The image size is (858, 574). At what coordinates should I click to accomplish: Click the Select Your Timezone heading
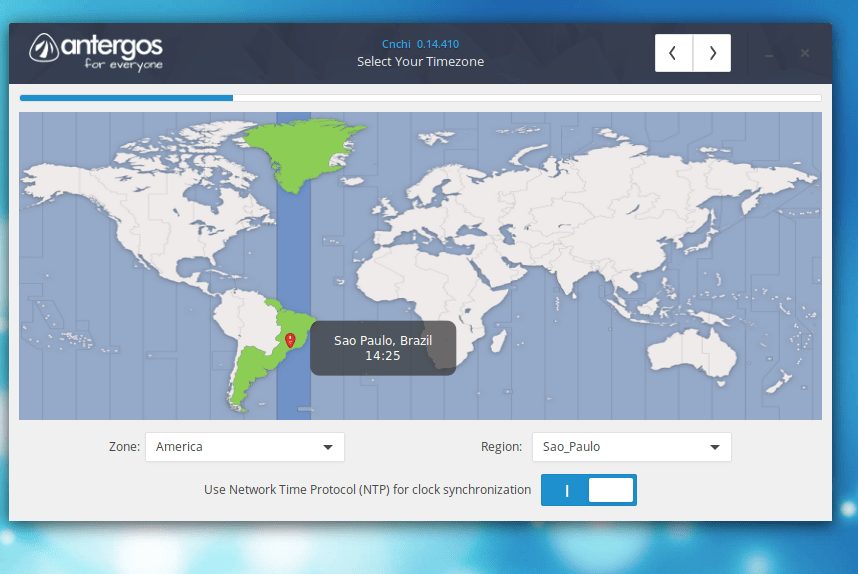420,62
